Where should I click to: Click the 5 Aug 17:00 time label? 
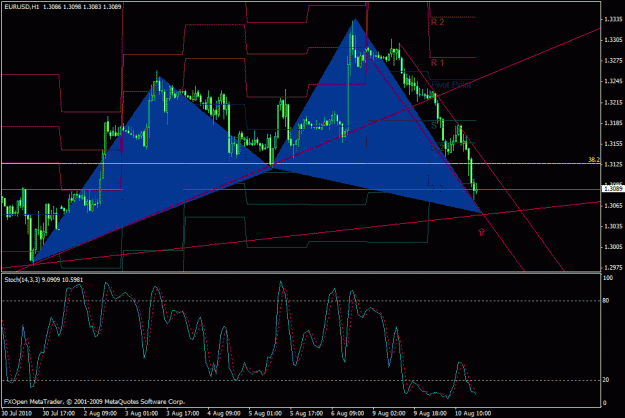pos(307,413)
